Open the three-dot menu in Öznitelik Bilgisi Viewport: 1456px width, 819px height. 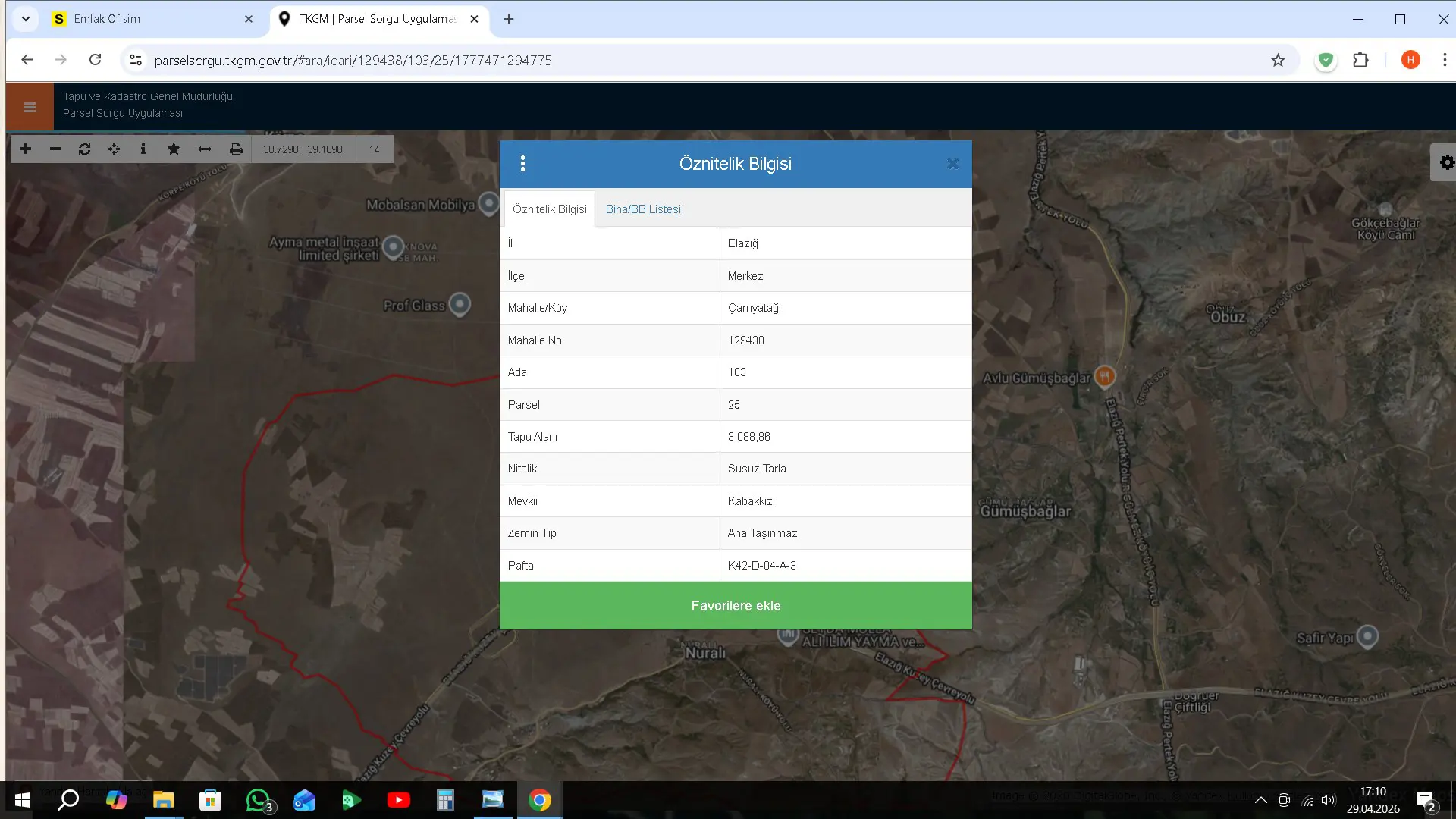coord(522,164)
